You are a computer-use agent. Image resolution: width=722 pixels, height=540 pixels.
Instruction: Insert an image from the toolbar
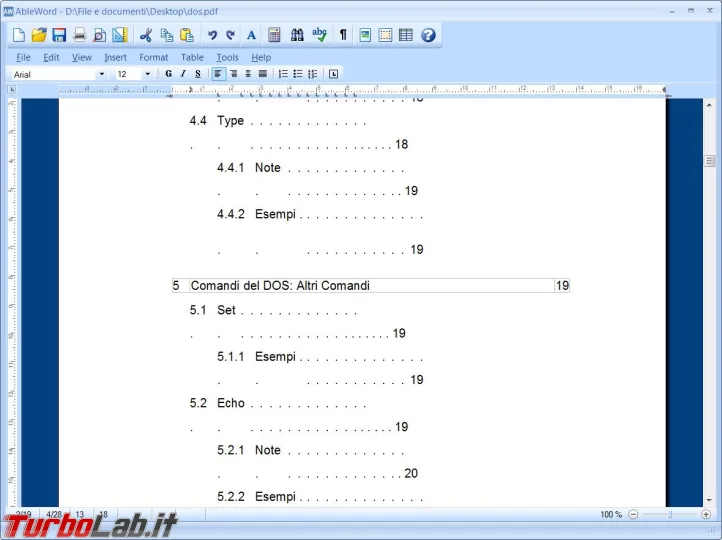coord(365,35)
